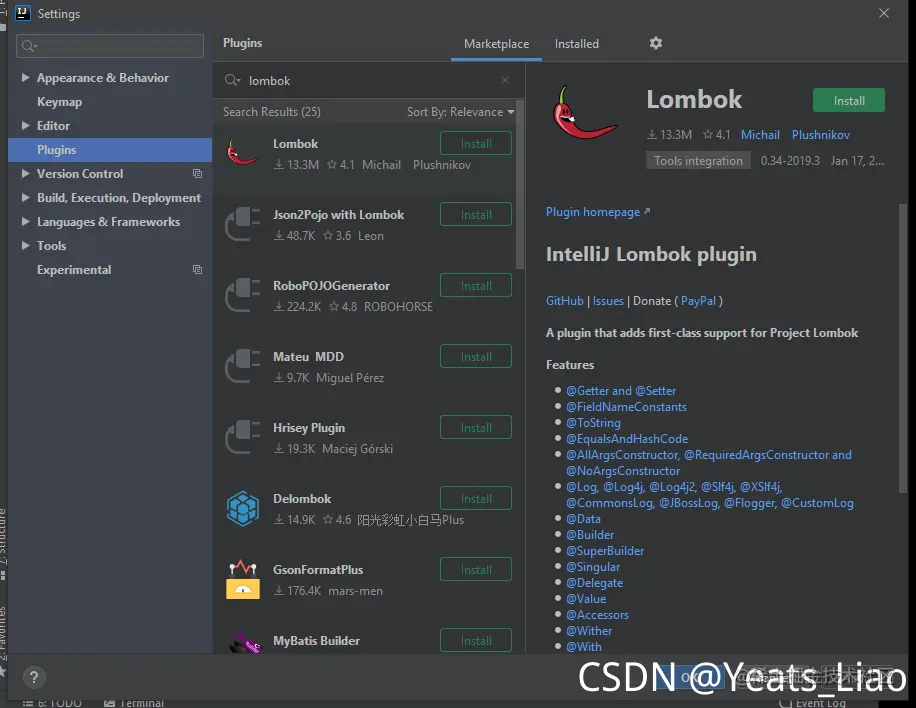The width and height of the screenshot is (916, 708).
Task: Open the @FieldNameConstants link
Action: click(x=626, y=407)
